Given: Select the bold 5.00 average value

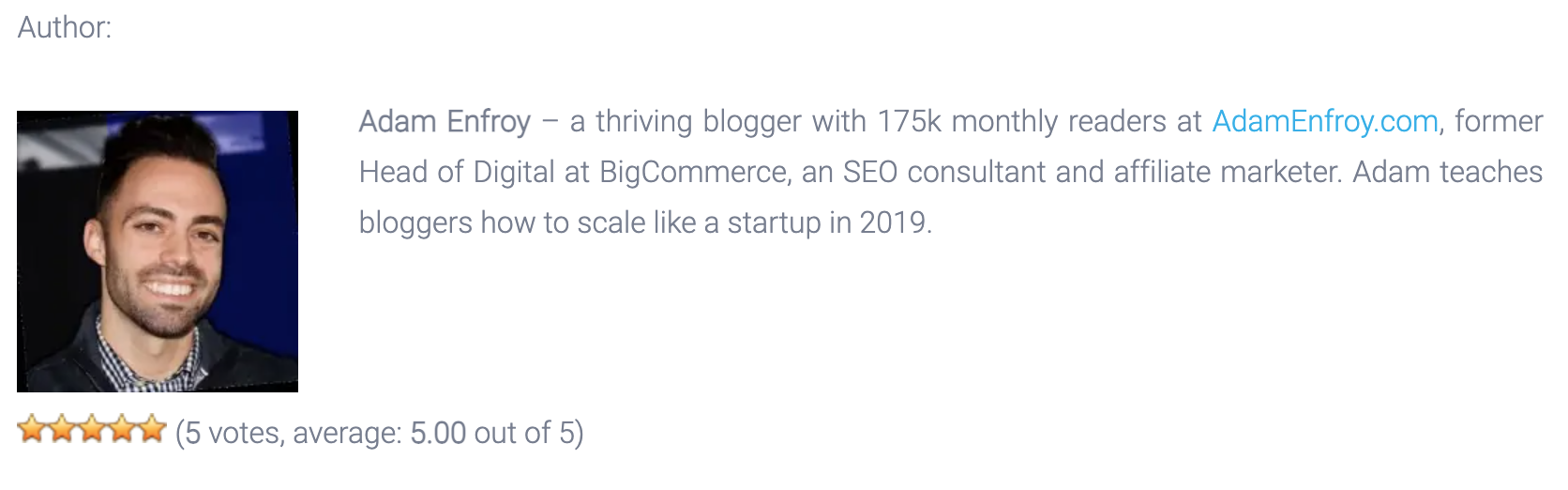Looking at the screenshot, I should pyautogui.click(x=438, y=433).
